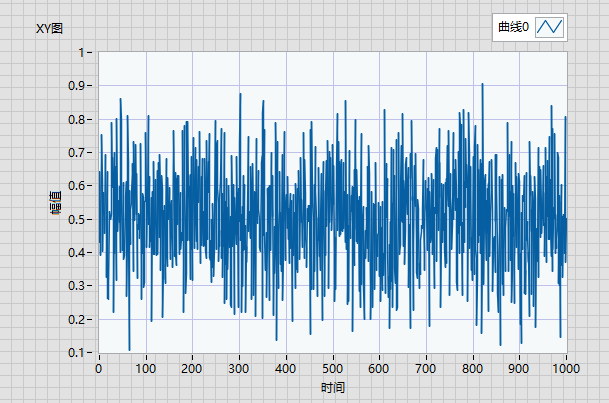Click Y-axis tick value 0.7

pos(77,153)
